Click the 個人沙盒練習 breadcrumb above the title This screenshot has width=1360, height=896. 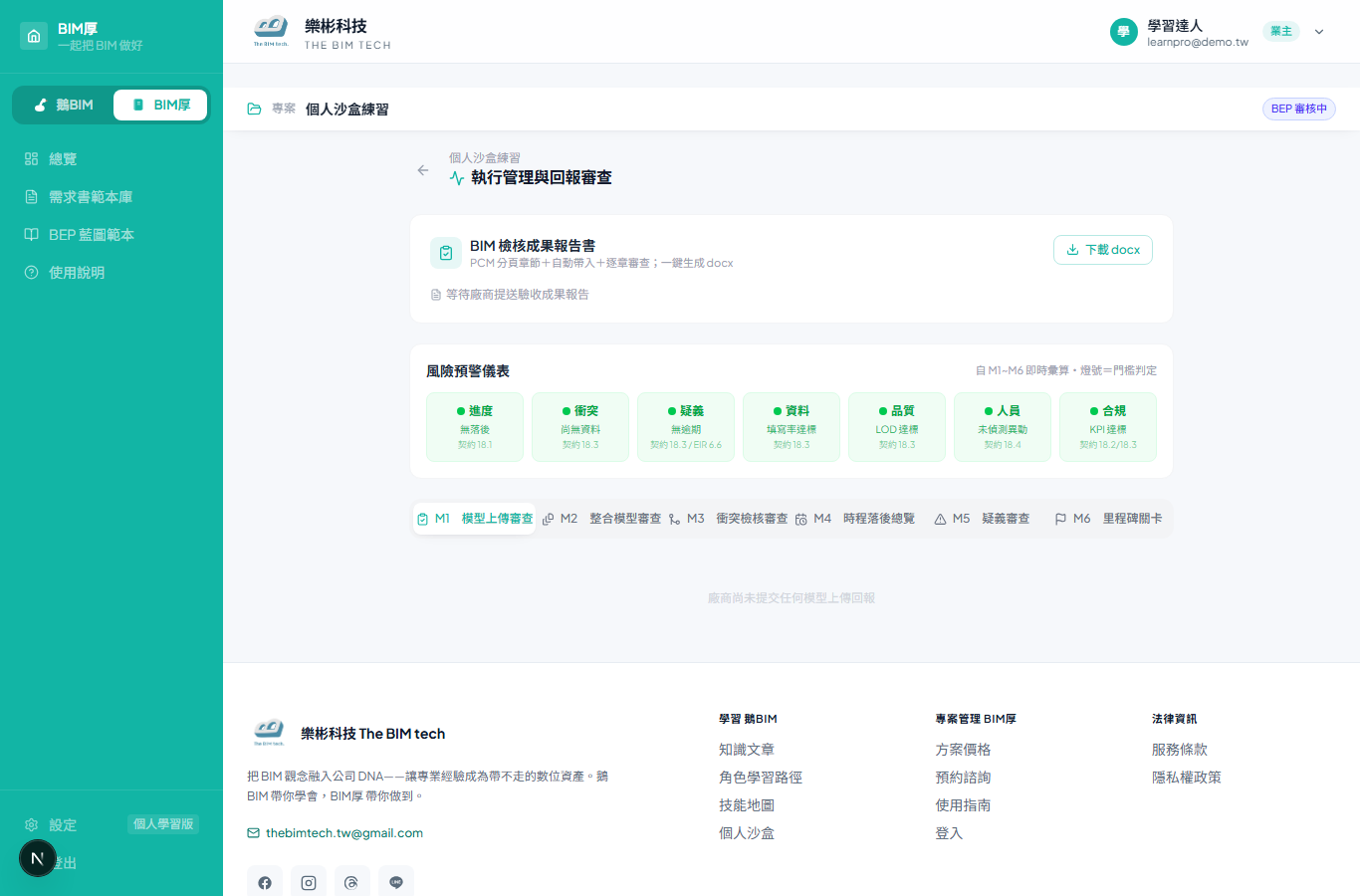tap(484, 157)
